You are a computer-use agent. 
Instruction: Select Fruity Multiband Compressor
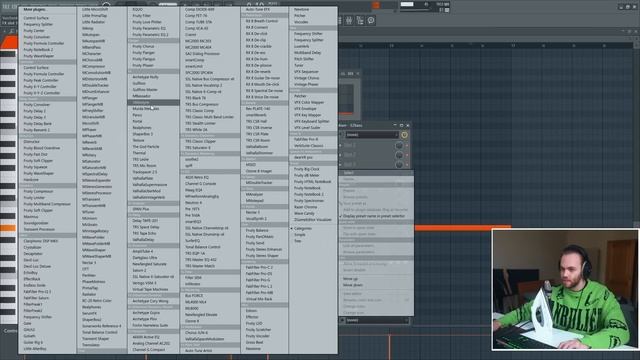pos(47,204)
